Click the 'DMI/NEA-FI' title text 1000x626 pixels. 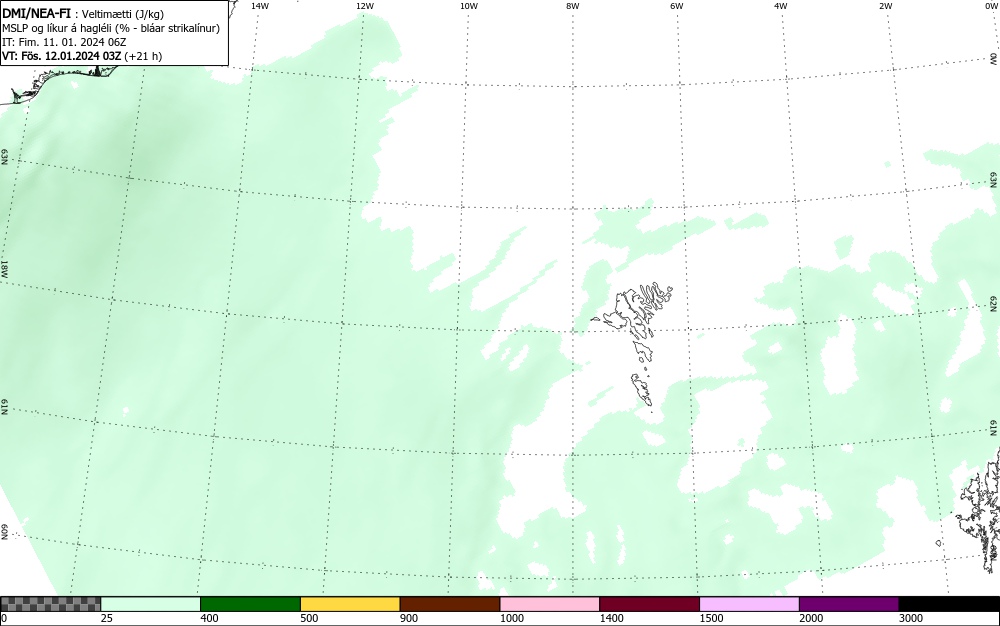click(x=36, y=12)
